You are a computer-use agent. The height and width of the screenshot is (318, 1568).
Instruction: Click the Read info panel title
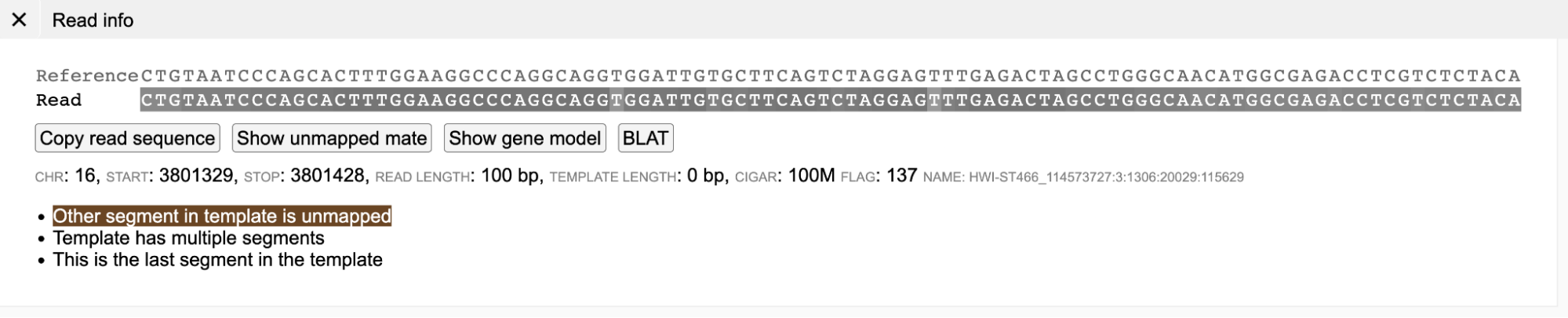(93, 20)
